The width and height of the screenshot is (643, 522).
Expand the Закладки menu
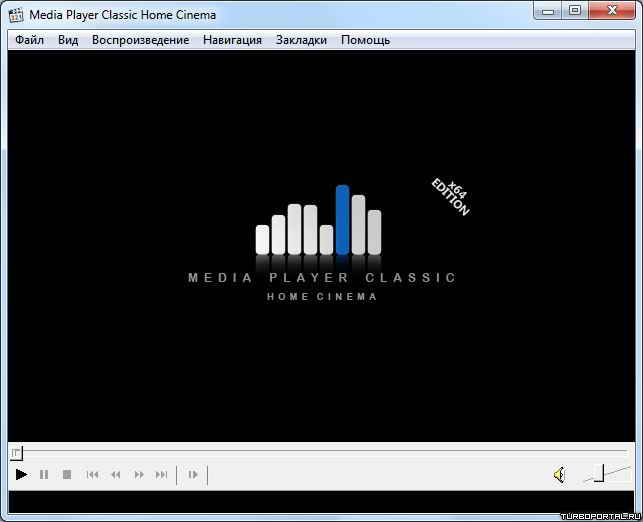[x=301, y=40]
